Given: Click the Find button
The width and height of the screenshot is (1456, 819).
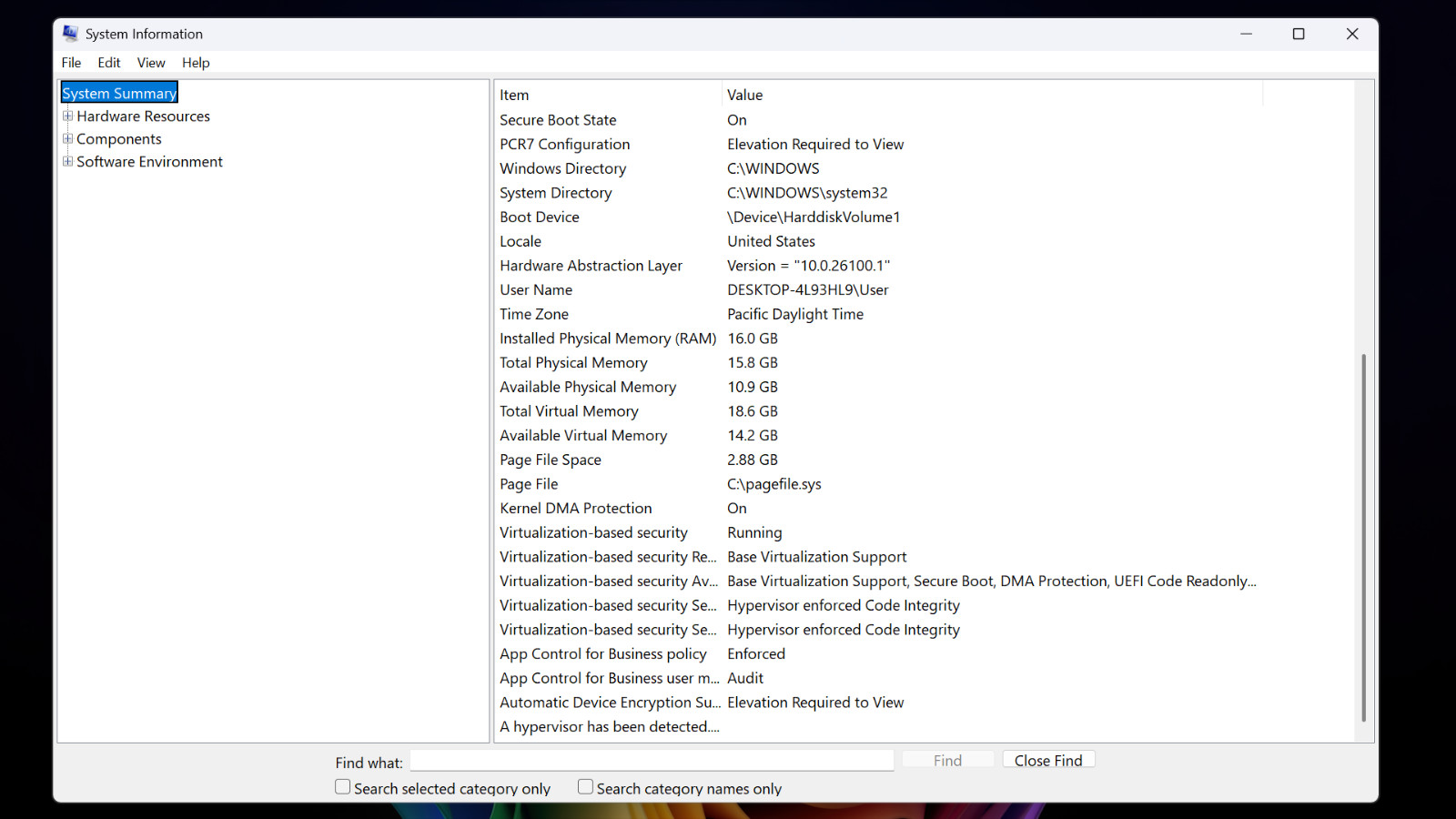Looking at the screenshot, I should [947, 760].
